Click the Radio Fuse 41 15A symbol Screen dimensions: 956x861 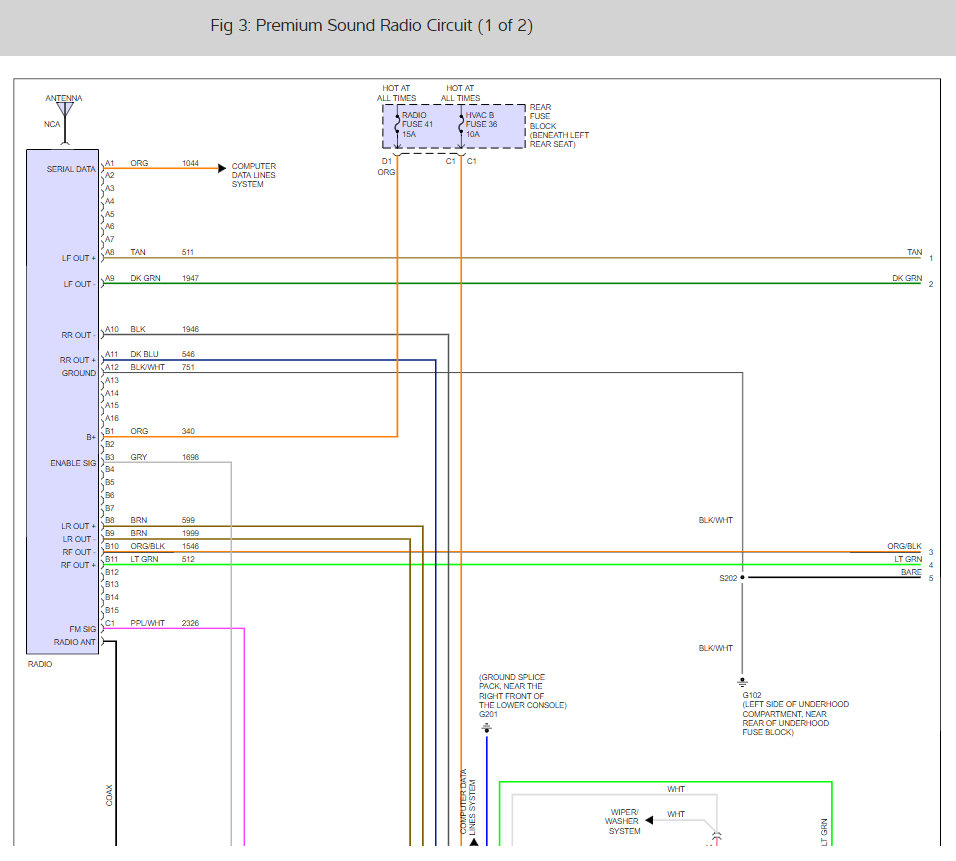click(x=398, y=126)
